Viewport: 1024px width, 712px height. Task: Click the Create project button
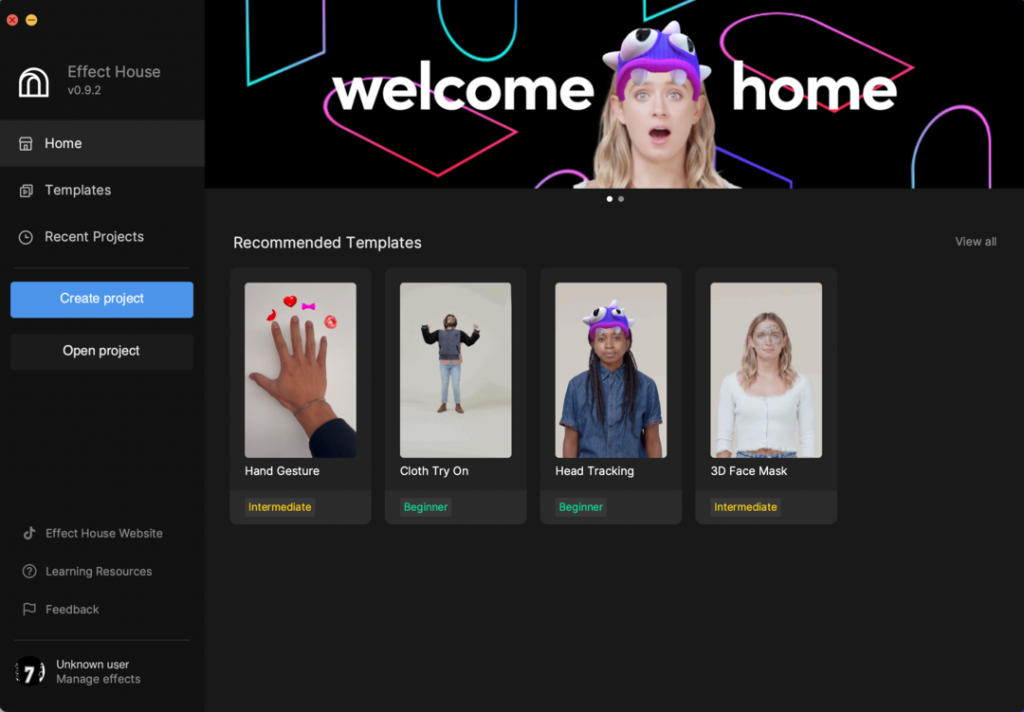102,299
